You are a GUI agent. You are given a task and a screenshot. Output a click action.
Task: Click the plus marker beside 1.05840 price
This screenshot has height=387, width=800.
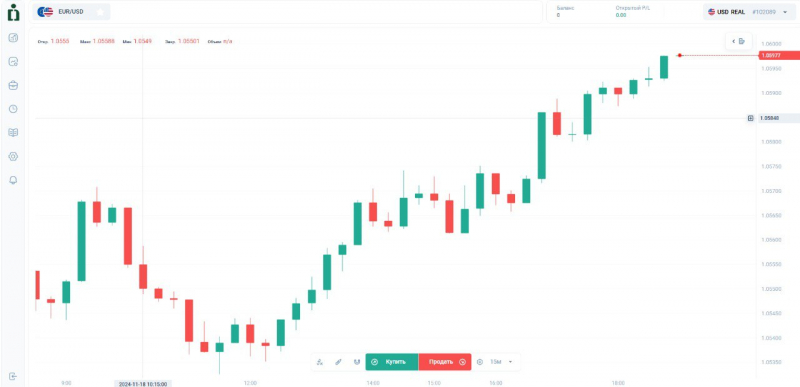[x=751, y=118]
